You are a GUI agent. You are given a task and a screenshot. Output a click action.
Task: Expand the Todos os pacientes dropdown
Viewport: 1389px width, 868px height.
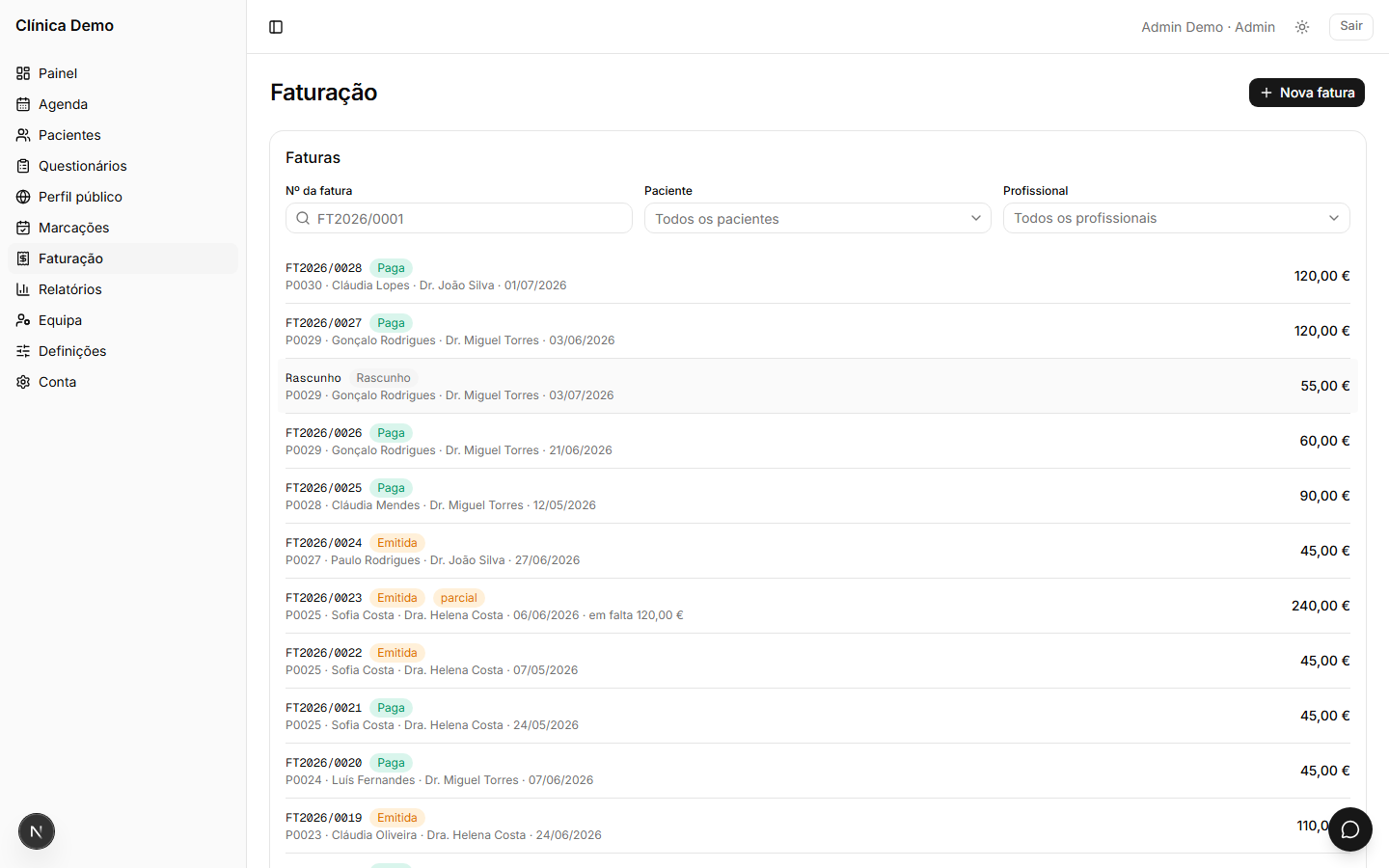coord(818,218)
